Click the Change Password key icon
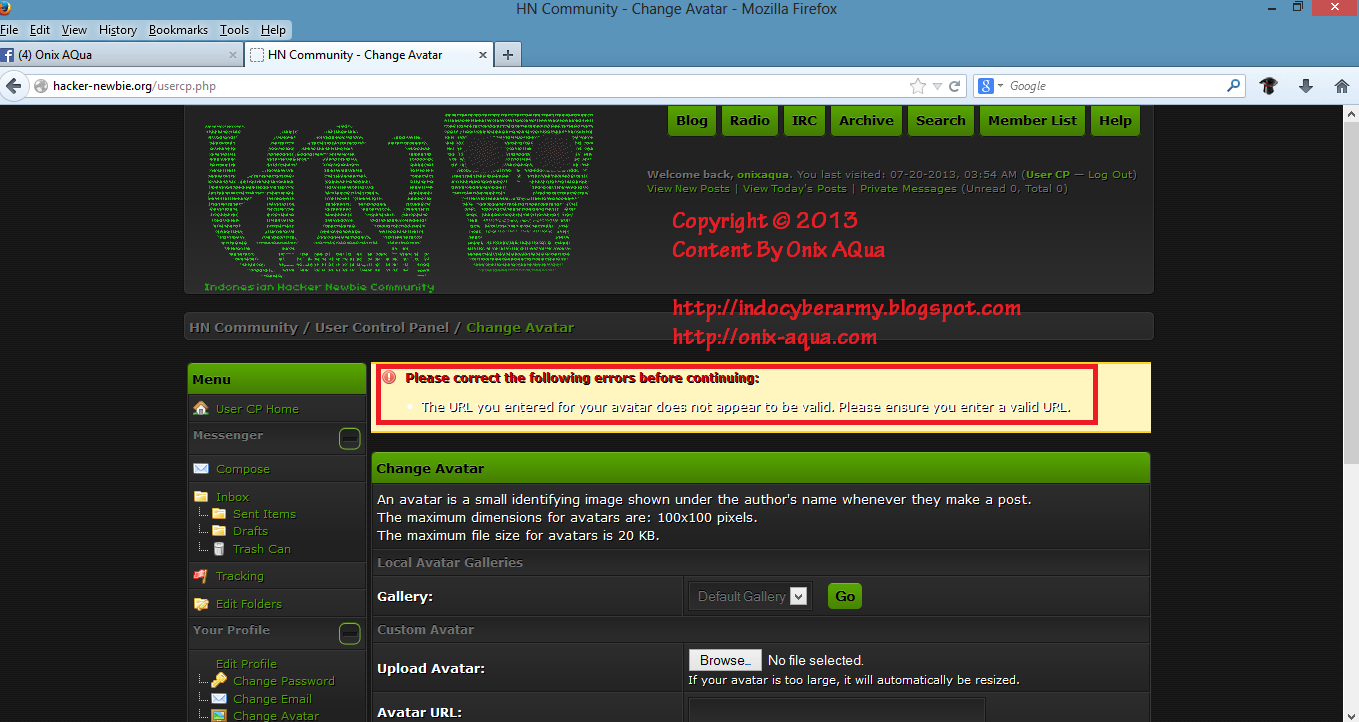 [219, 681]
